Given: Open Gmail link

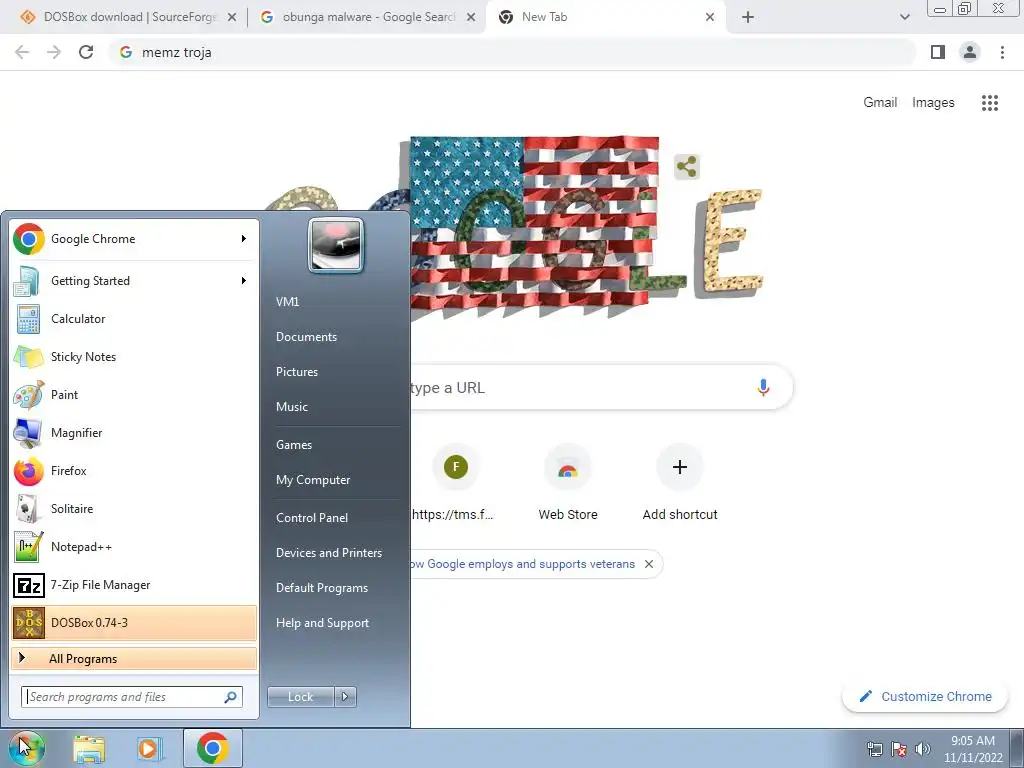Looking at the screenshot, I should click(880, 103).
